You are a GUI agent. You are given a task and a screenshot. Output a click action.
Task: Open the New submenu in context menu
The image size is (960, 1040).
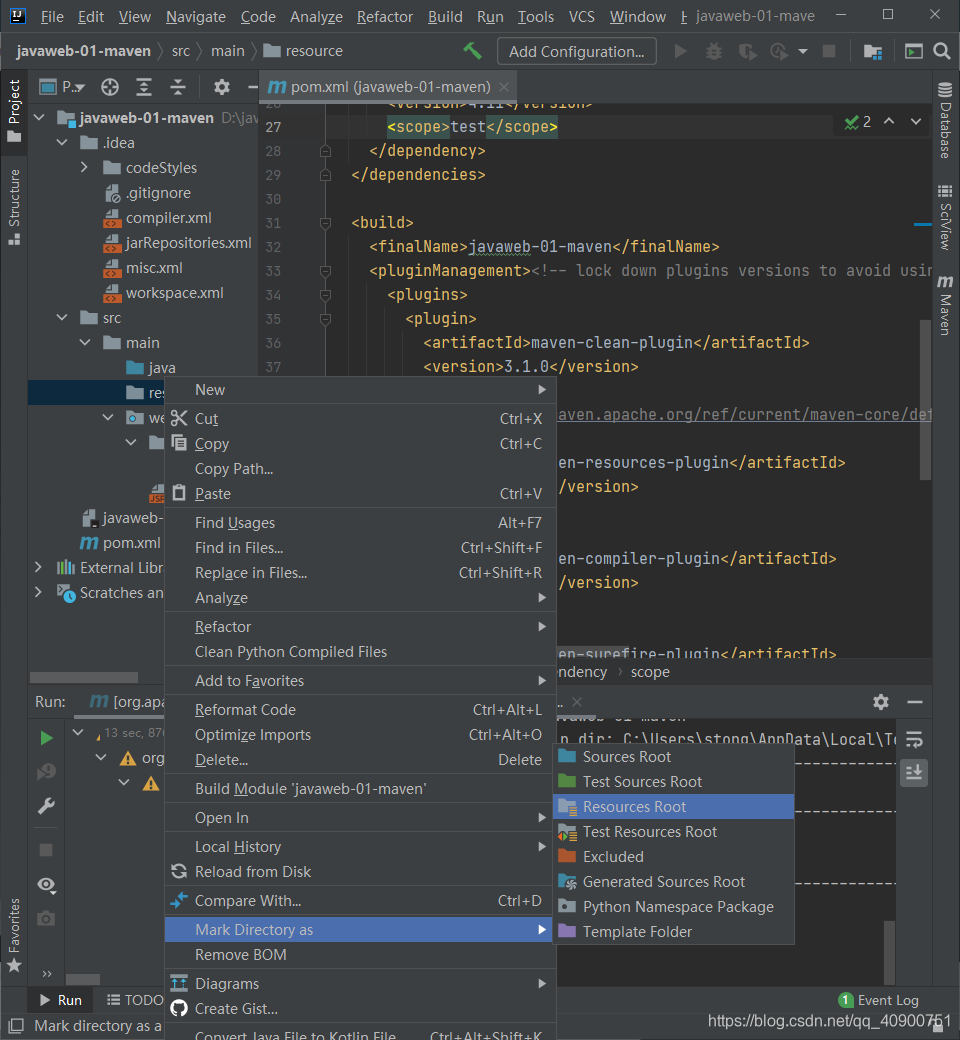point(360,390)
